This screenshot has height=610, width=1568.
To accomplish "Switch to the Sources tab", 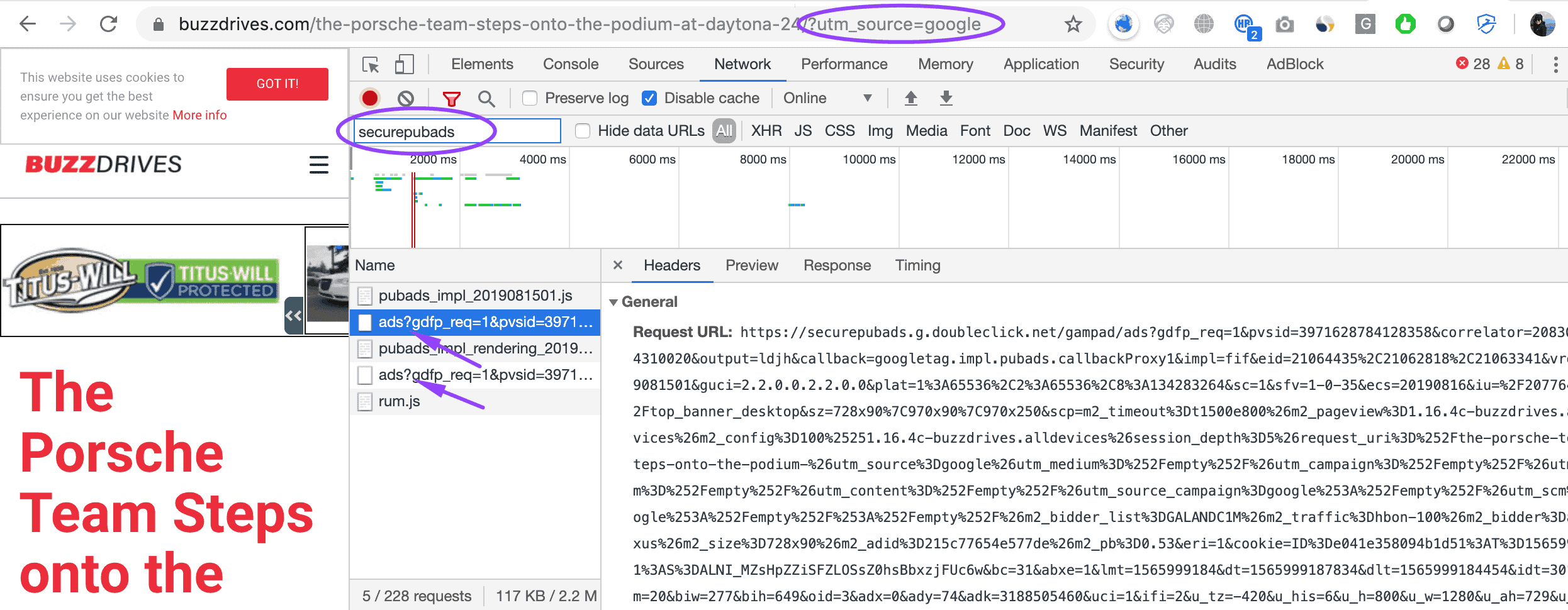I will click(656, 64).
